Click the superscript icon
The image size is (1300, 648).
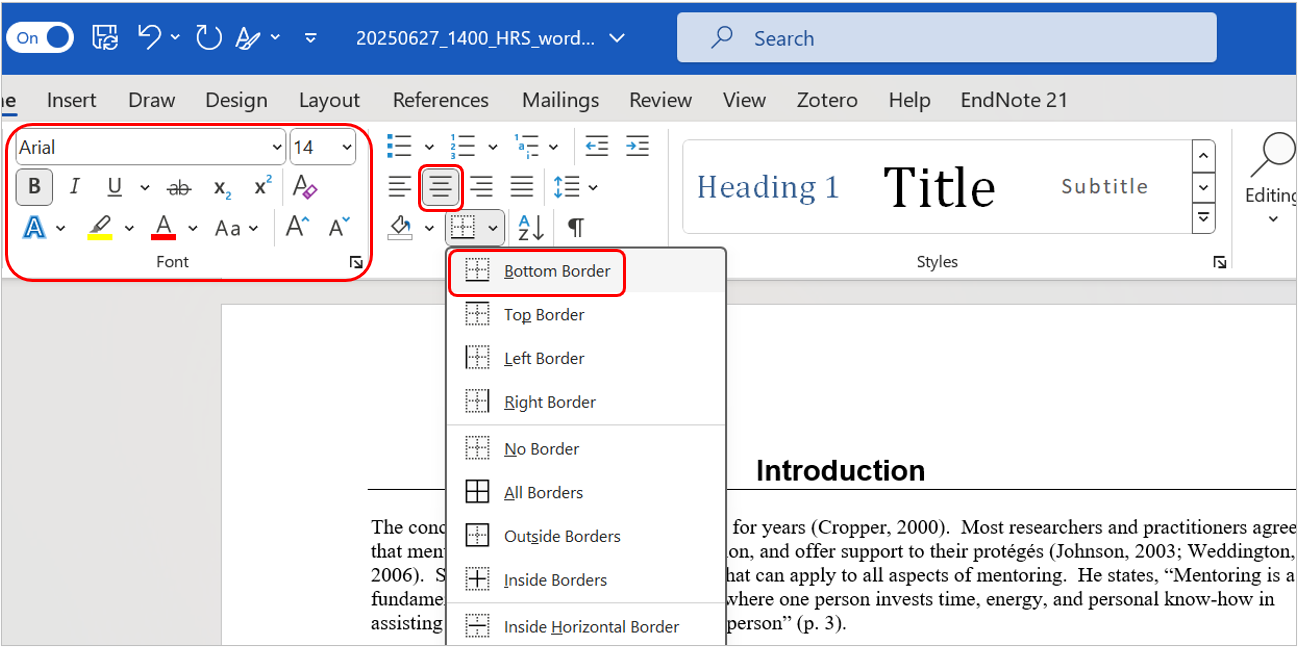[x=263, y=187]
